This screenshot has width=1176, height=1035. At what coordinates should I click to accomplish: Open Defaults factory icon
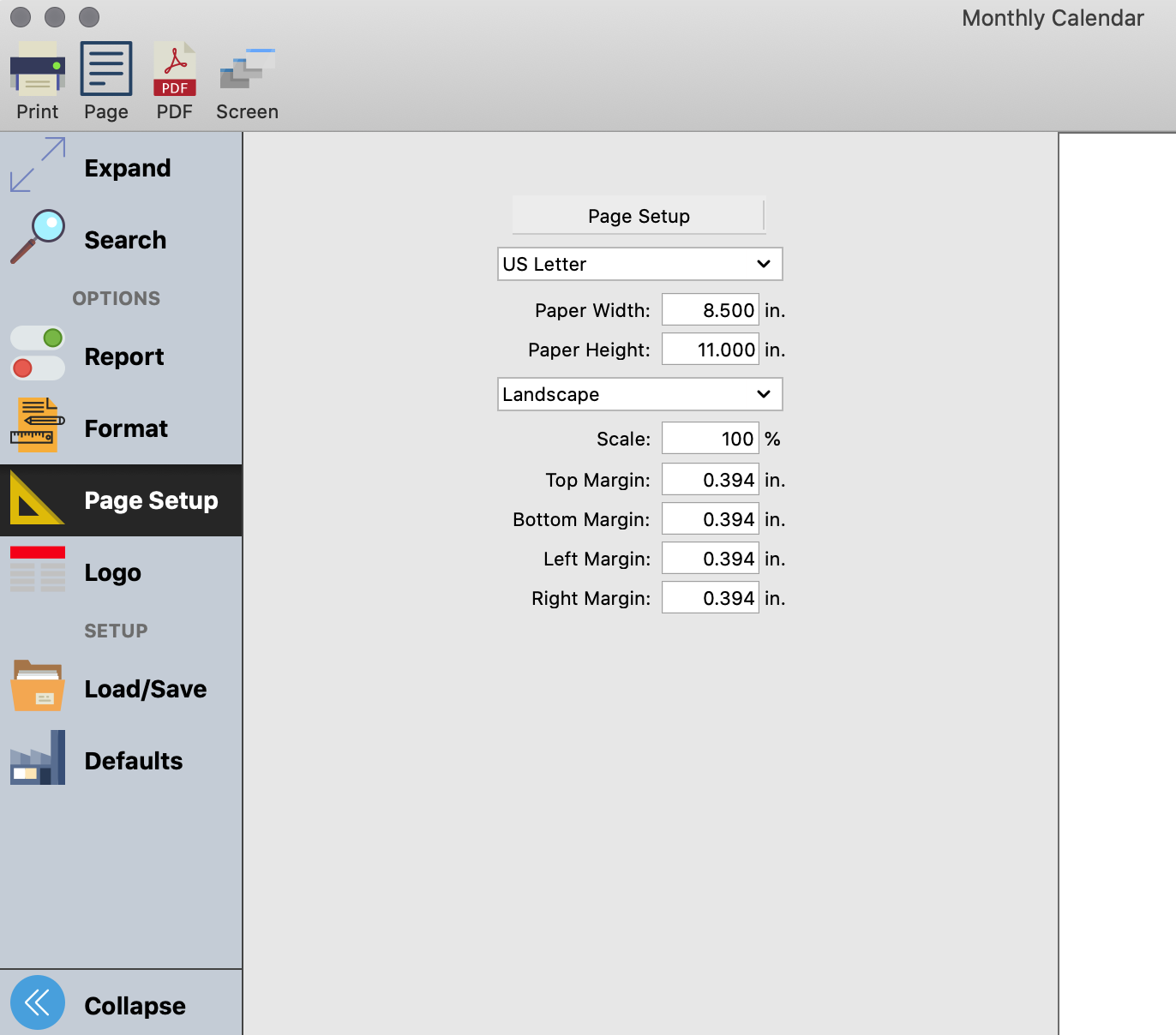38,758
